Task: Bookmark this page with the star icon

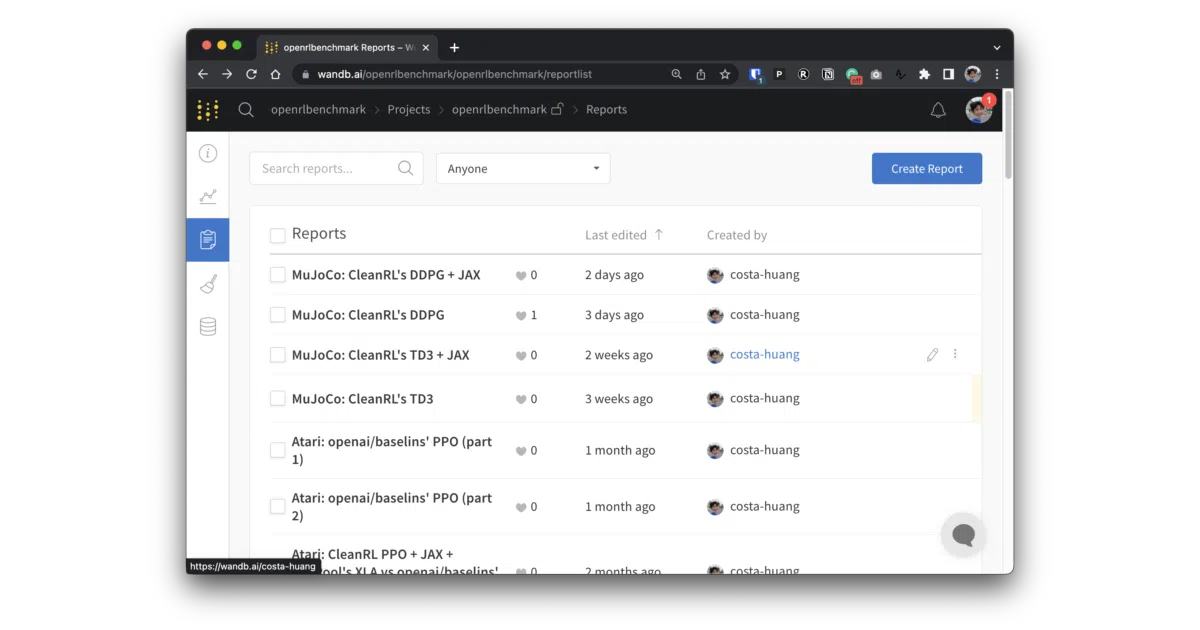Action: pos(725,74)
